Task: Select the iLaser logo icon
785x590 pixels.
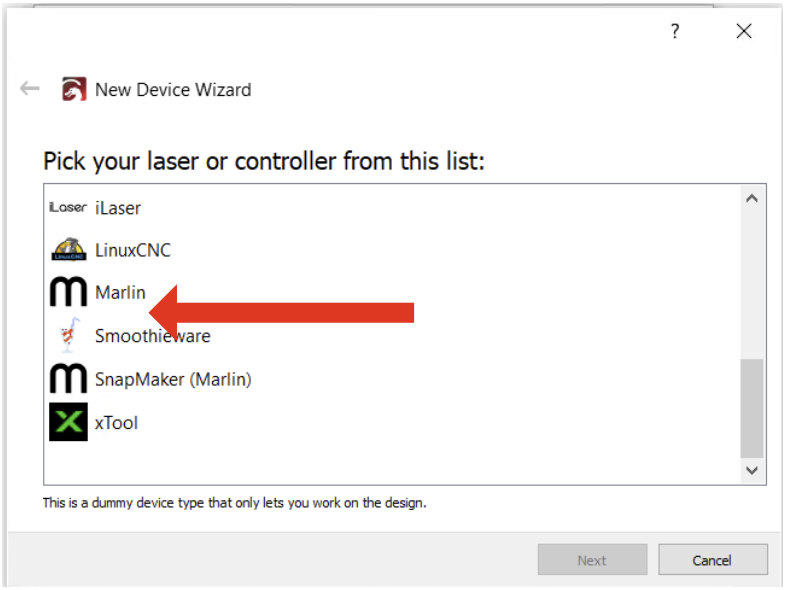Action: click(x=68, y=207)
